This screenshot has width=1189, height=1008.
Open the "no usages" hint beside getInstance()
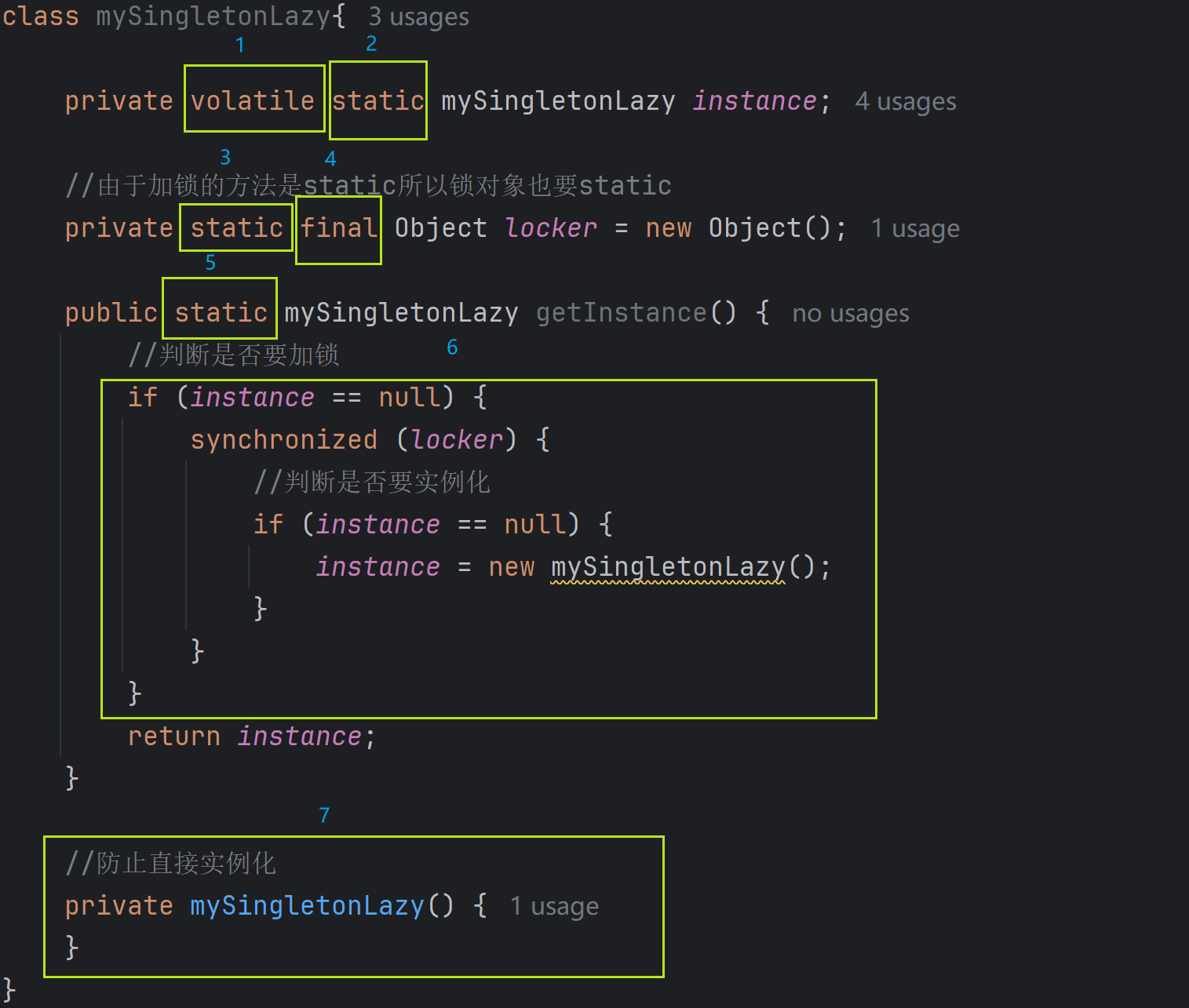click(851, 313)
